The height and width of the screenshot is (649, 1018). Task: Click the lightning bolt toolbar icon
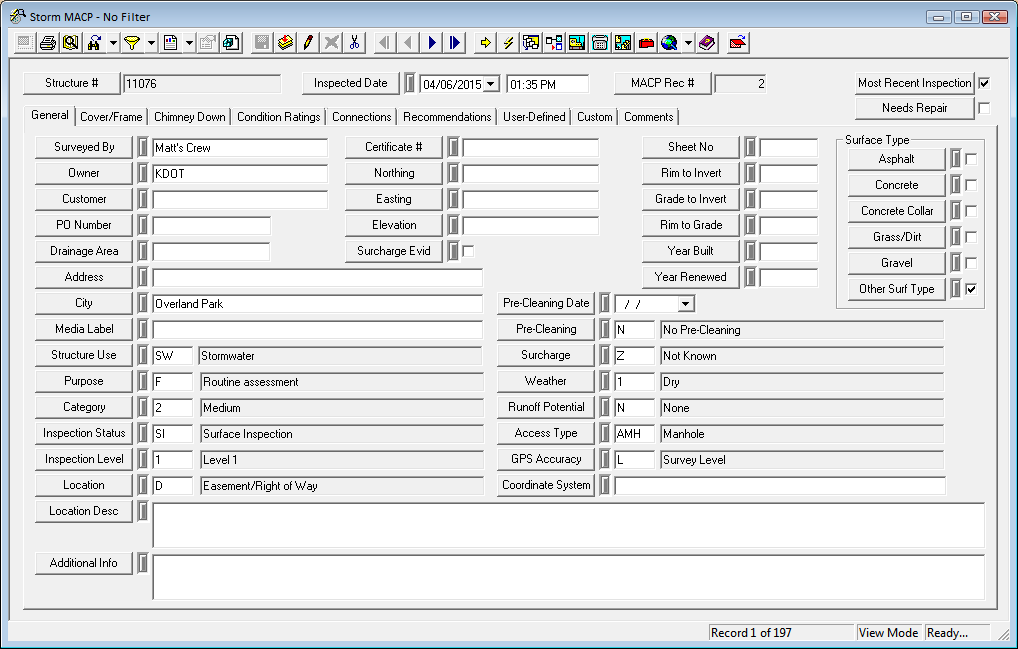(508, 42)
